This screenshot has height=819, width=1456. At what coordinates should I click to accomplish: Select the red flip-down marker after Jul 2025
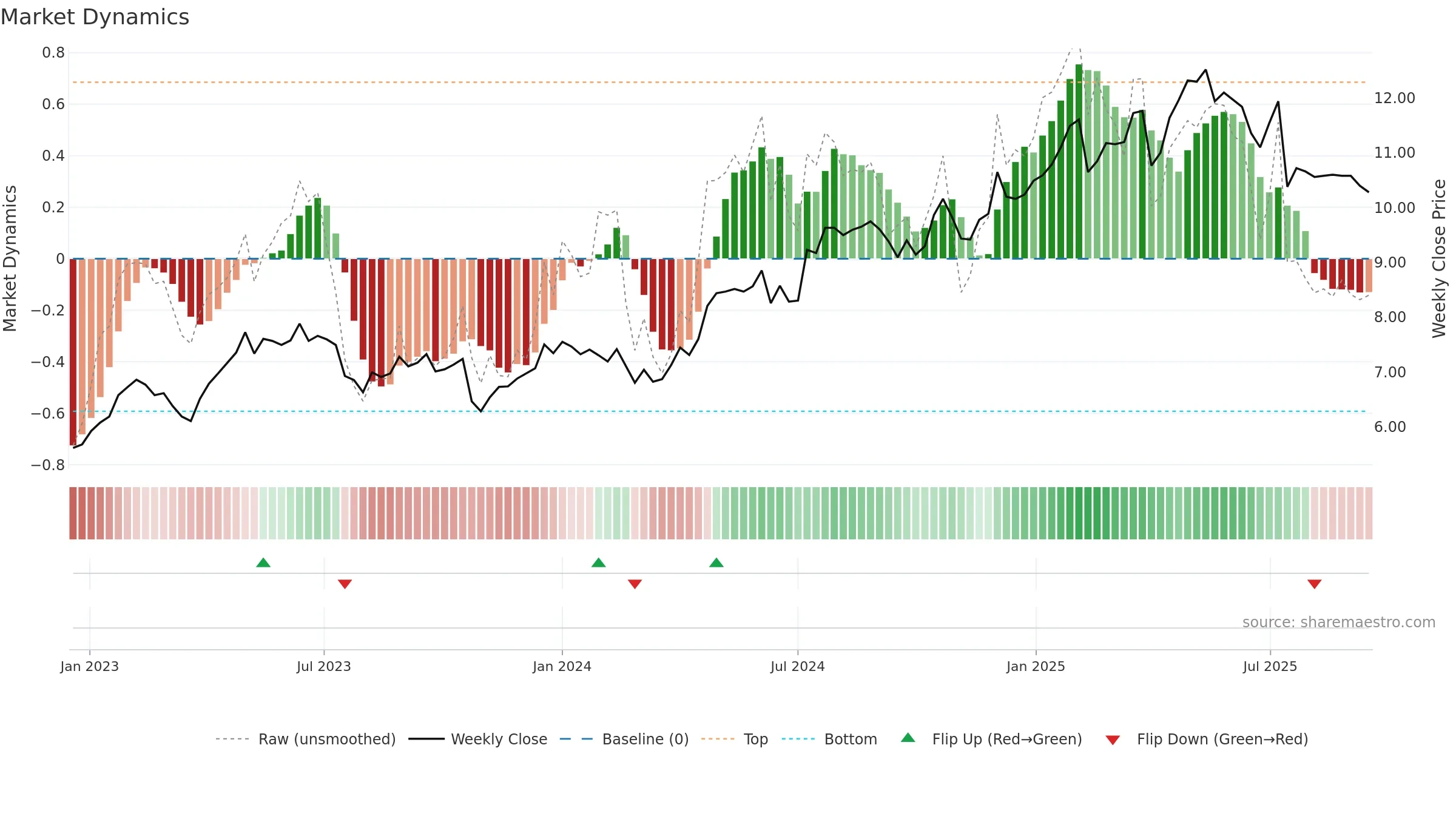point(1315,584)
